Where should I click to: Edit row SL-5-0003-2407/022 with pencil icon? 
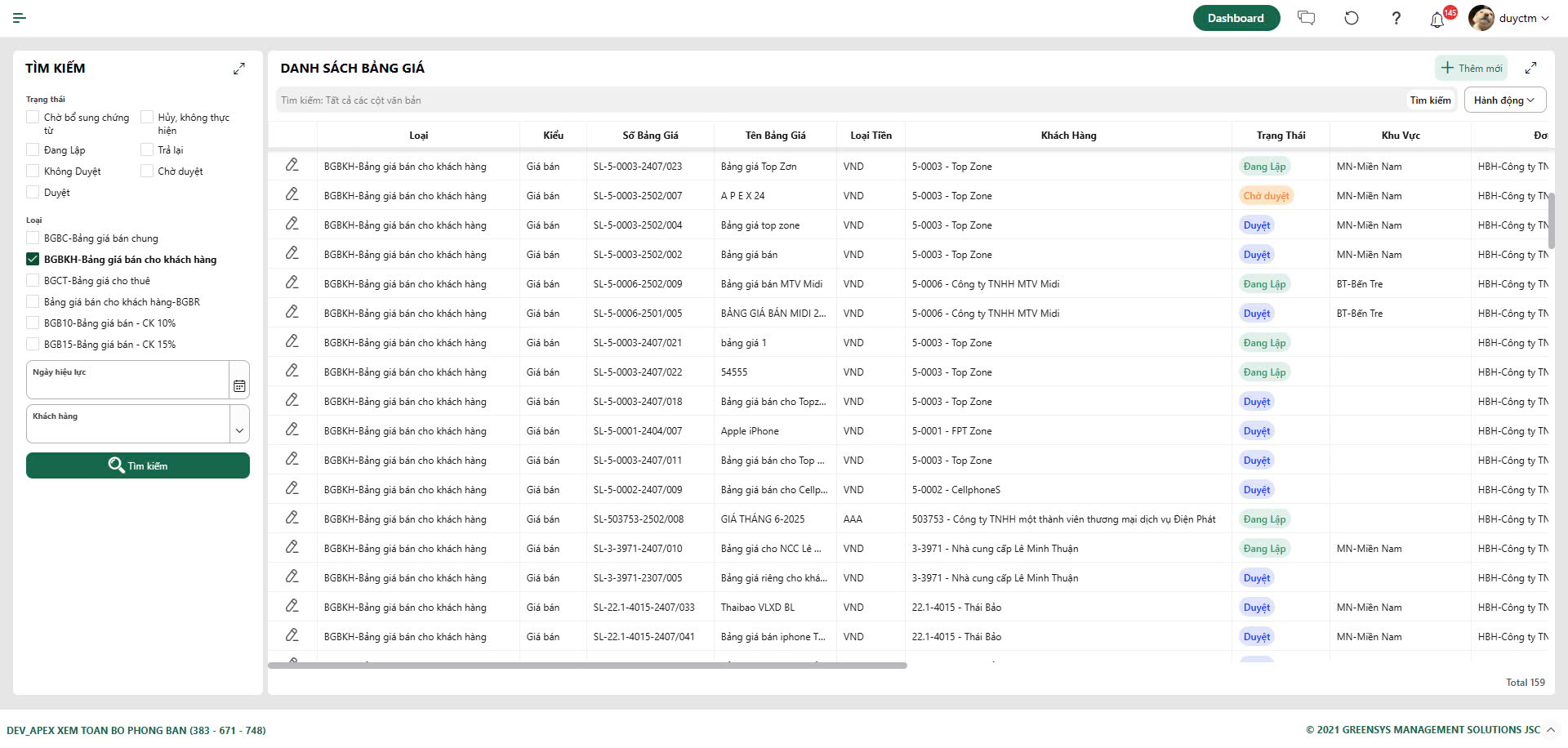(292, 371)
